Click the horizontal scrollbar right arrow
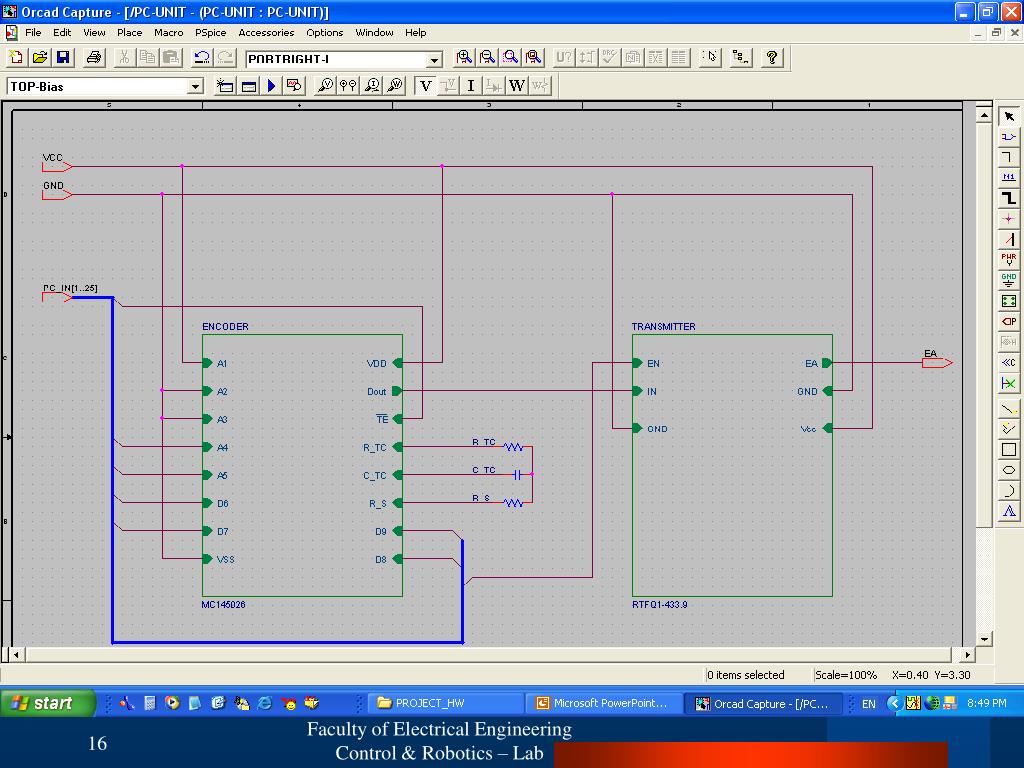Image resolution: width=1024 pixels, height=768 pixels. click(967, 654)
